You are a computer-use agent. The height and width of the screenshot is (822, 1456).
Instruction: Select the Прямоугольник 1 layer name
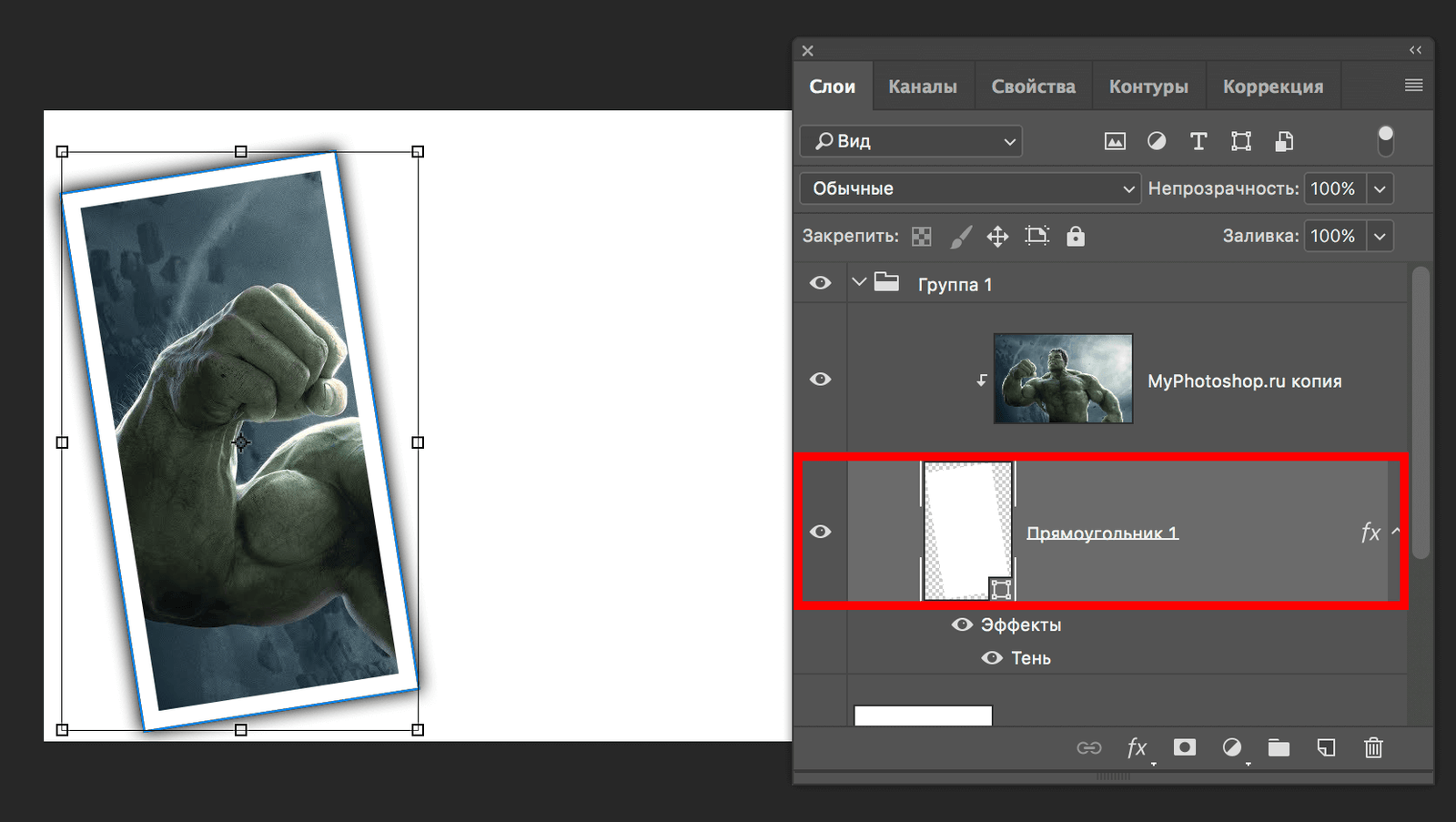[x=1102, y=533]
